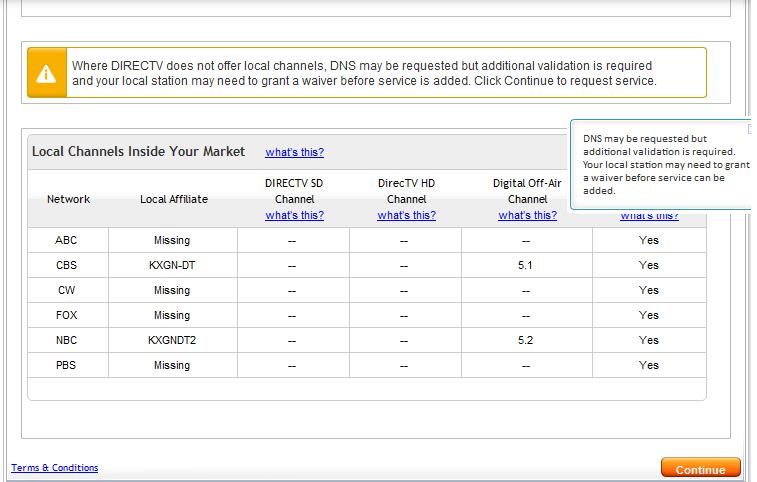
Task: Click the Local Affiliate column header
Action: [x=174, y=199]
